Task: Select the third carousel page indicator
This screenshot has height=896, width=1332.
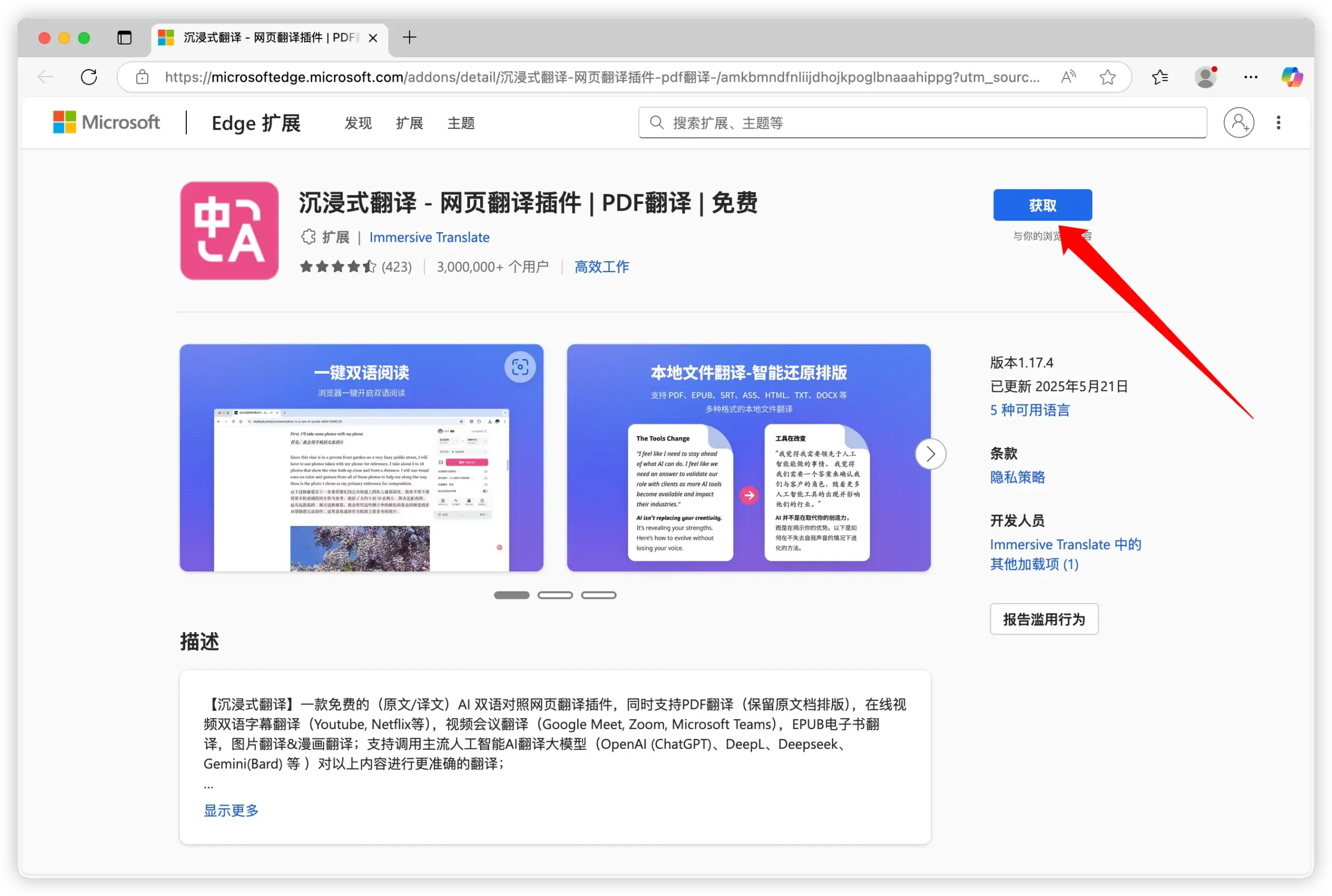Action: (x=598, y=595)
